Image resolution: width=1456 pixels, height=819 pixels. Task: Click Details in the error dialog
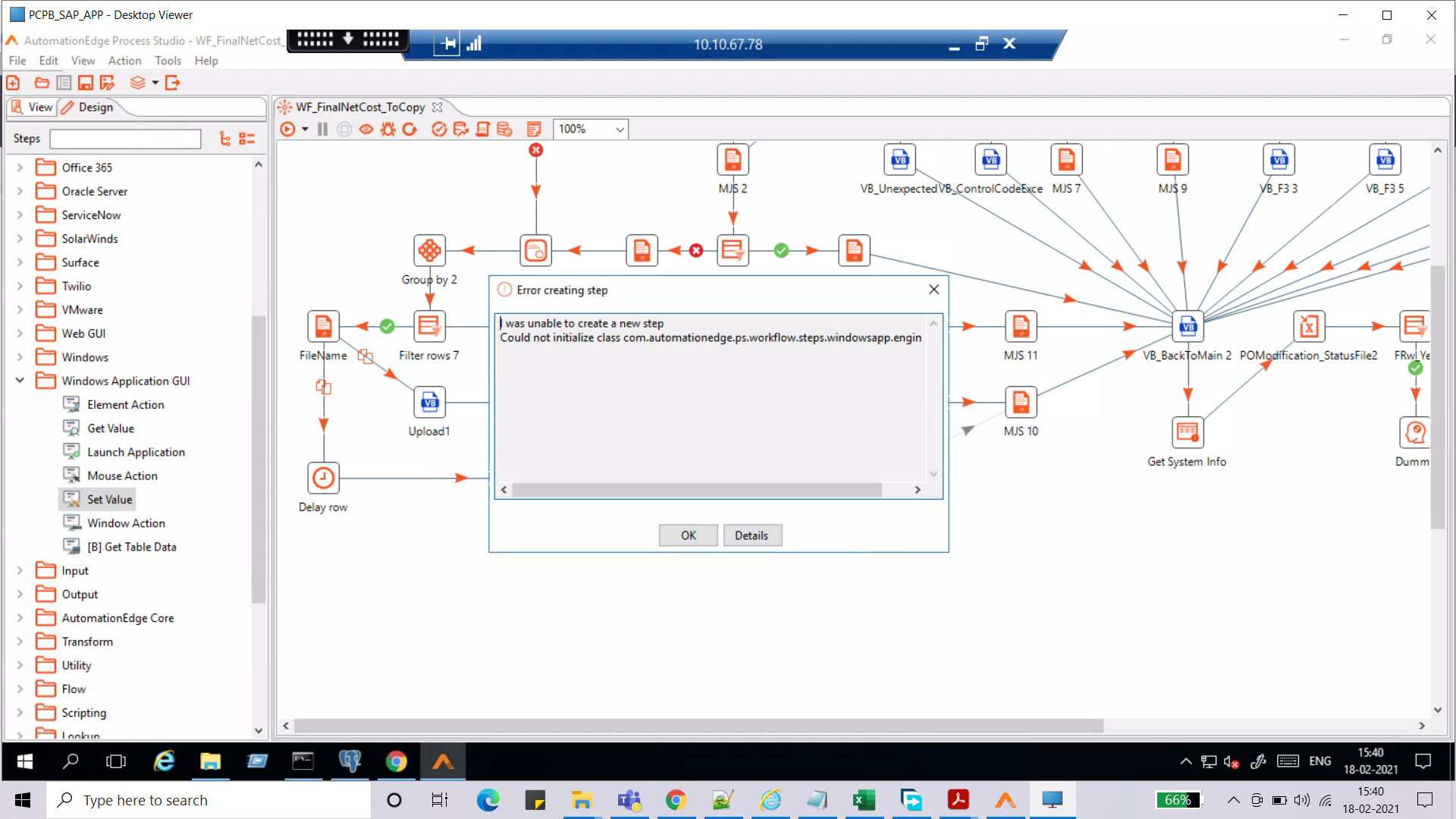pos(752,535)
